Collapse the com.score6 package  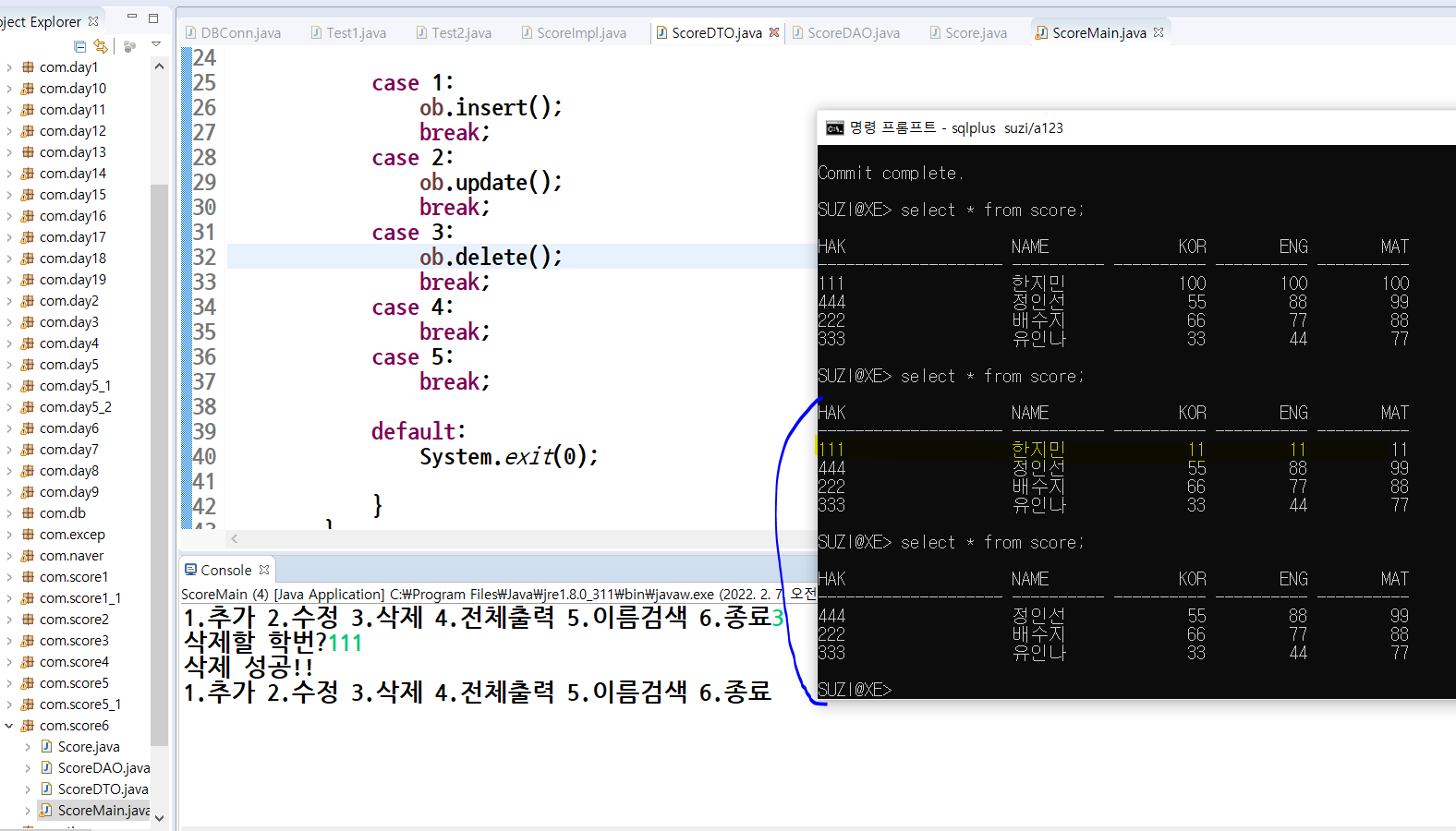[x=9, y=726]
